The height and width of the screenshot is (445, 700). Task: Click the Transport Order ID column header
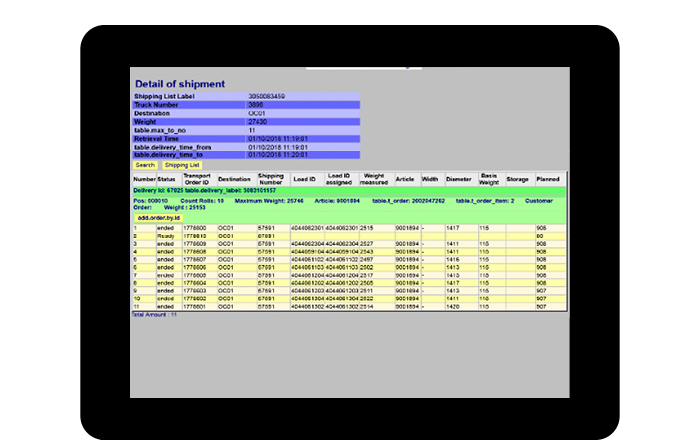[196, 179]
